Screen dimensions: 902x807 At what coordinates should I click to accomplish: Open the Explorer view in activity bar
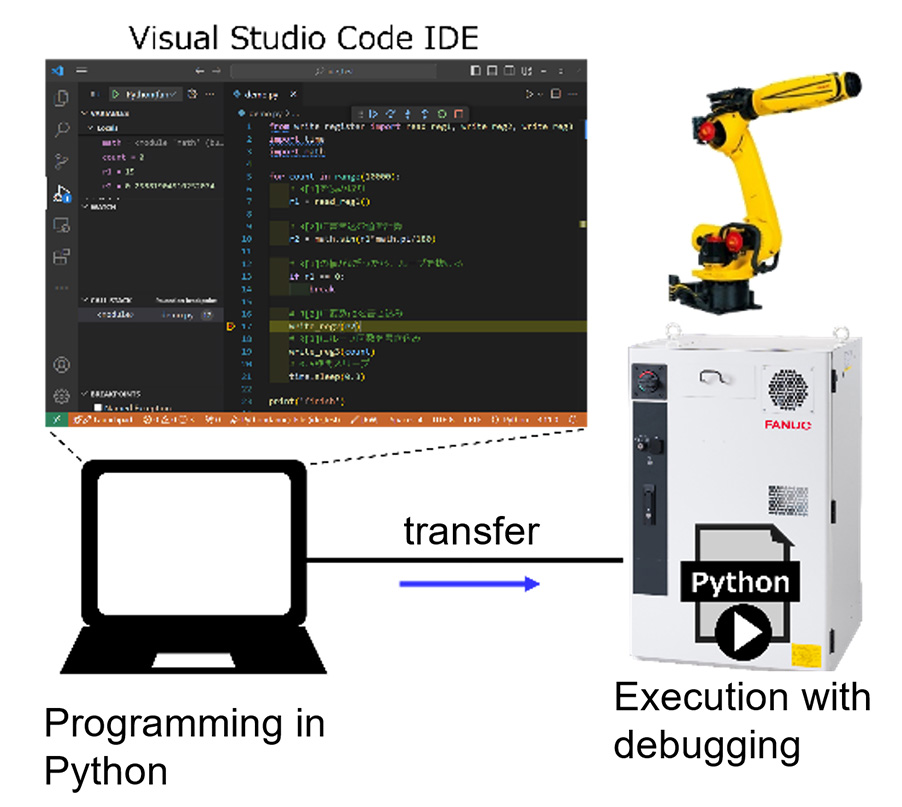(61, 98)
